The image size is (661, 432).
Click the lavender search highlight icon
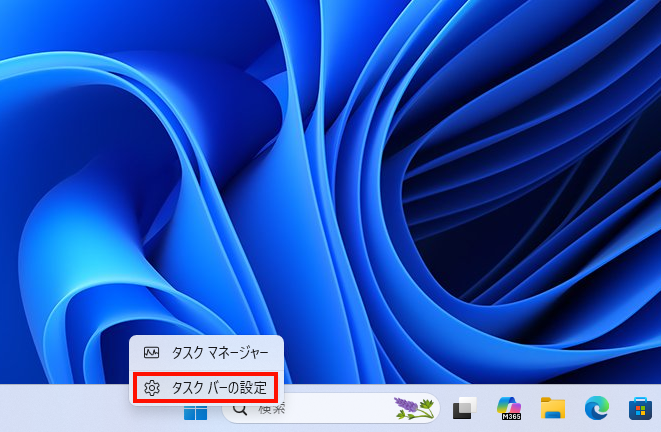414,408
